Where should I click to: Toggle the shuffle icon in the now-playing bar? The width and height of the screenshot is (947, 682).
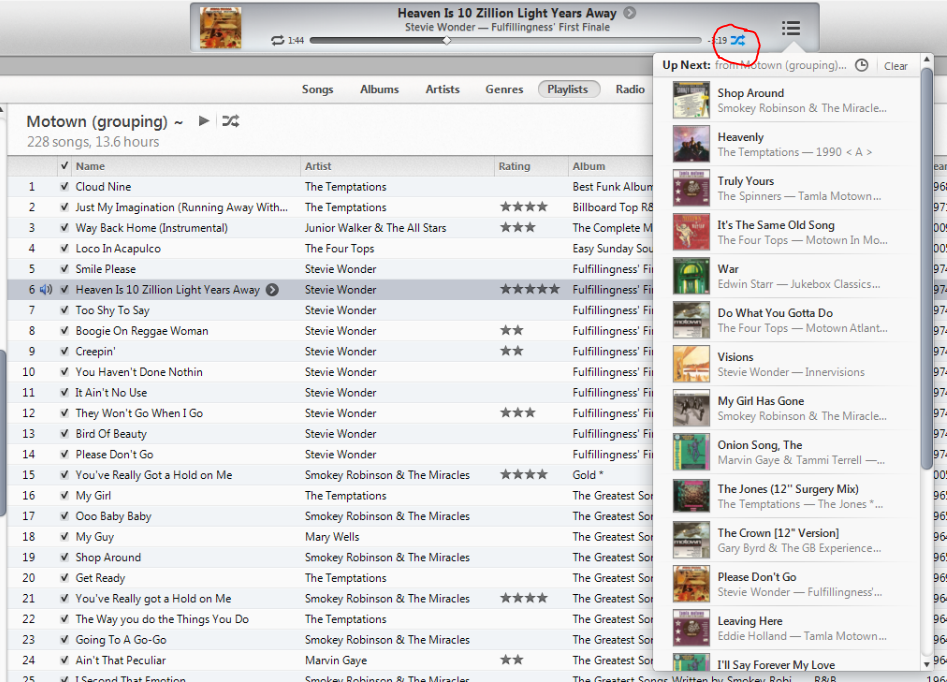[738, 40]
